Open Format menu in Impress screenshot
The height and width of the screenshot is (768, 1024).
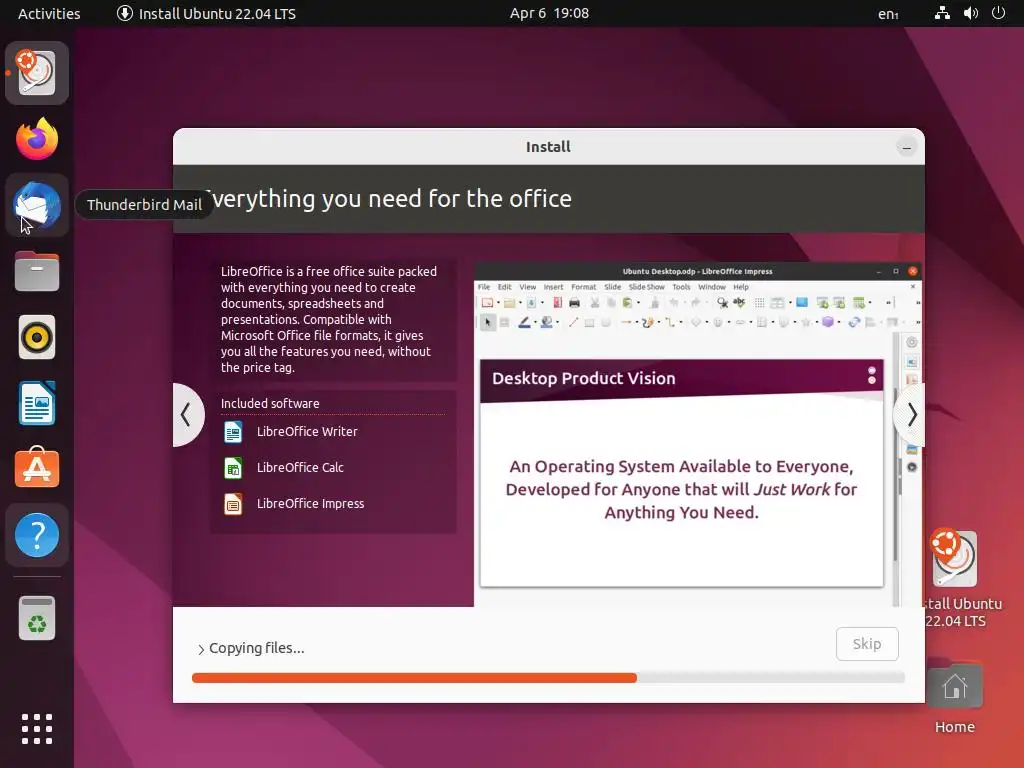584,287
